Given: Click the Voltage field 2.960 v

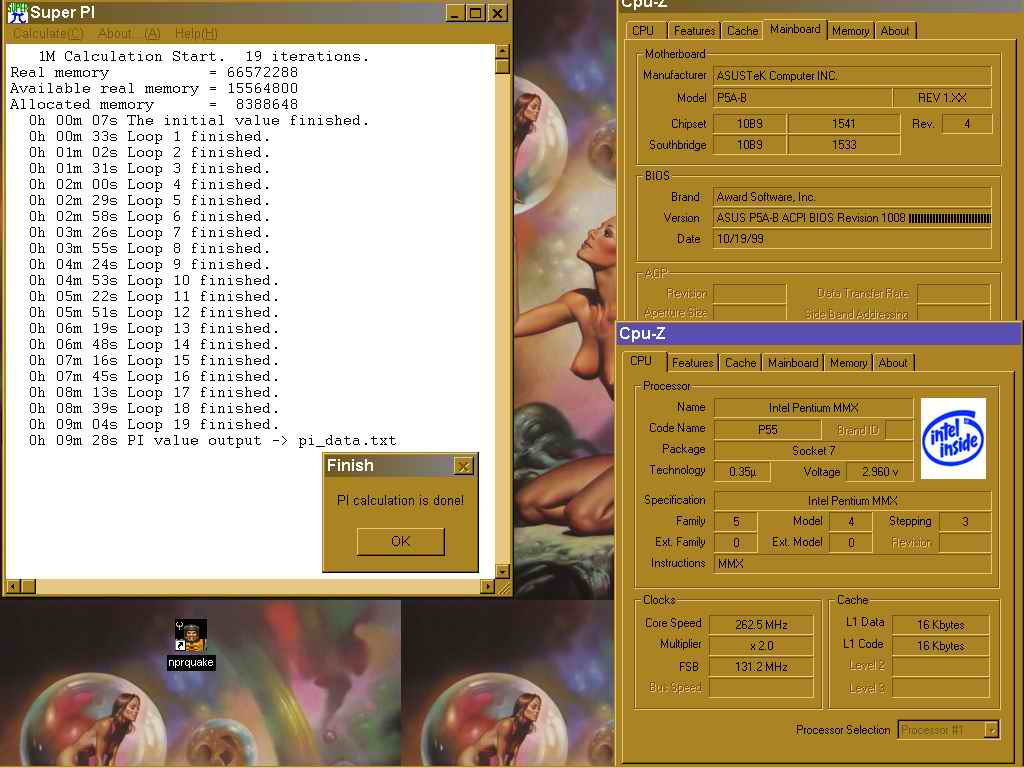Looking at the screenshot, I should coord(880,472).
